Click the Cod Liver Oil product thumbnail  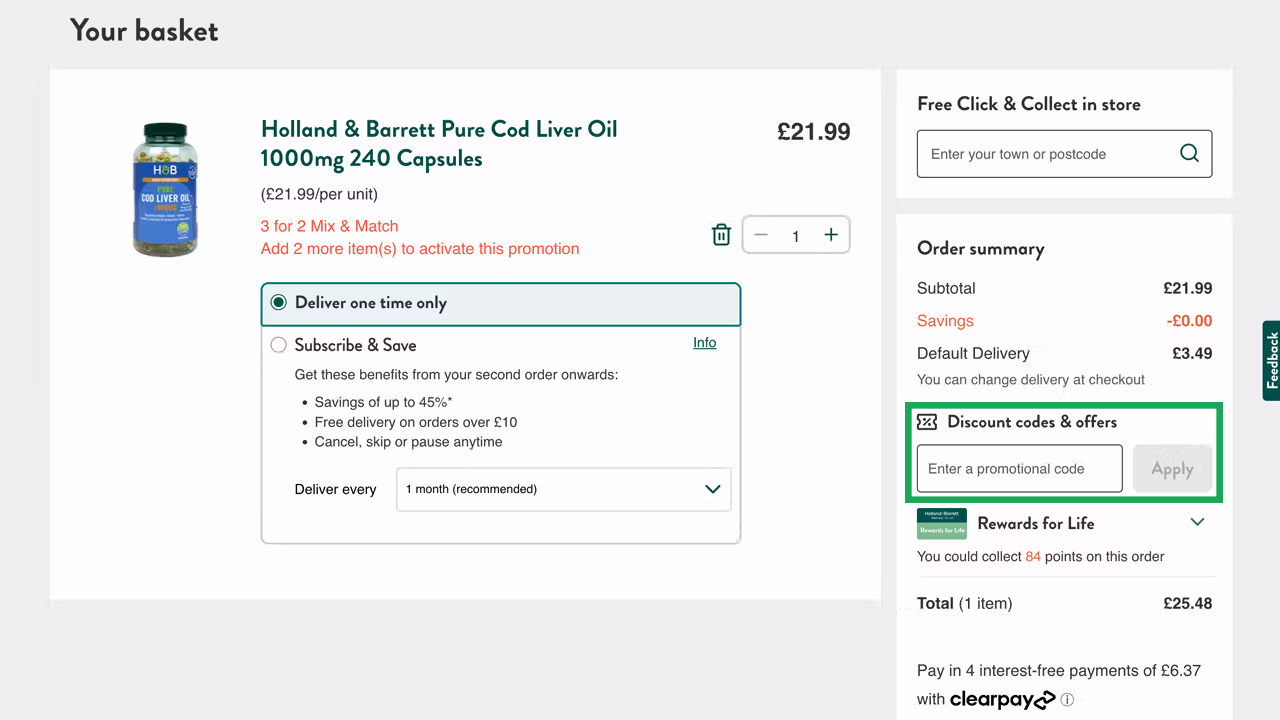pos(165,189)
